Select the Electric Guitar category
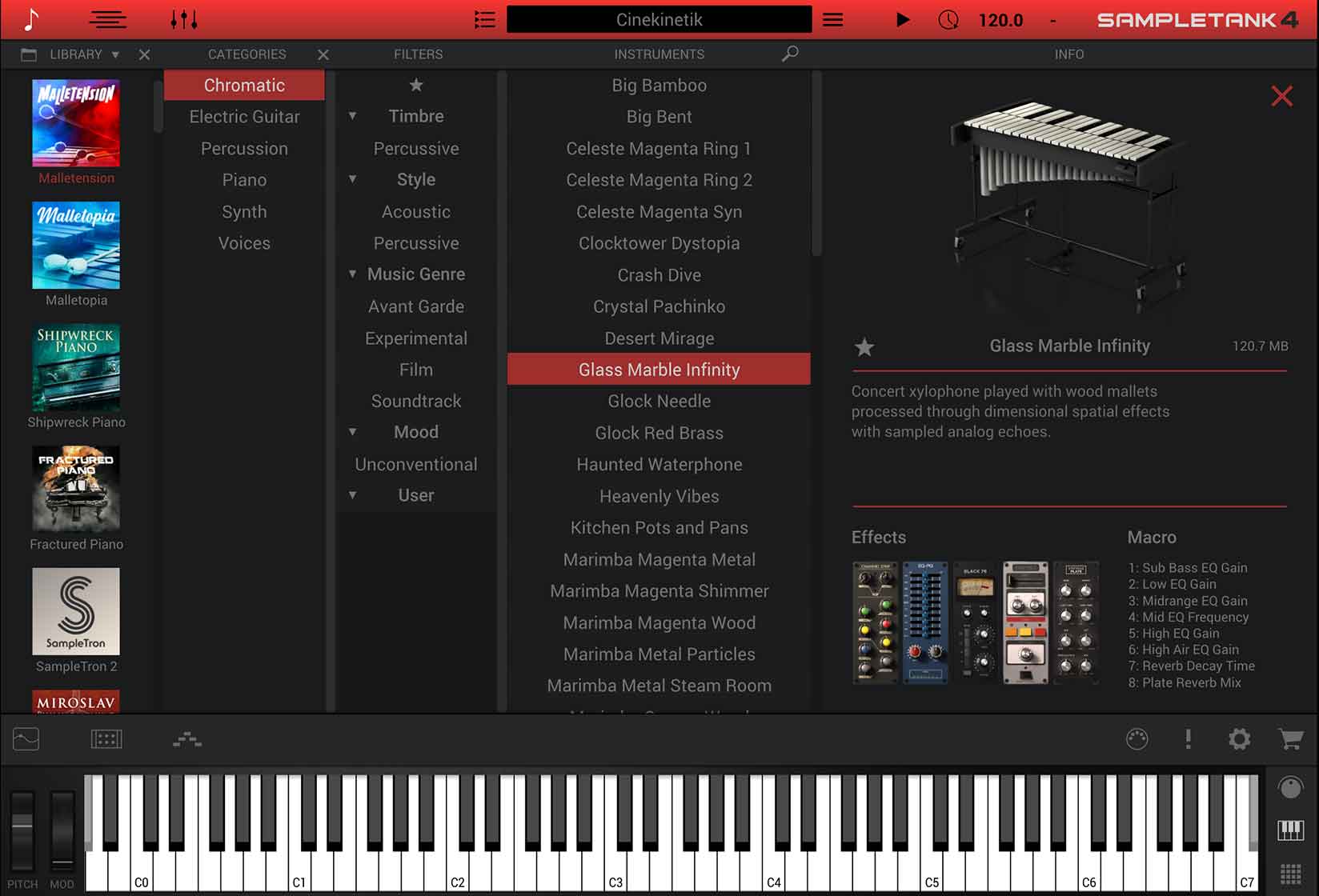This screenshot has width=1319, height=896. 244,117
